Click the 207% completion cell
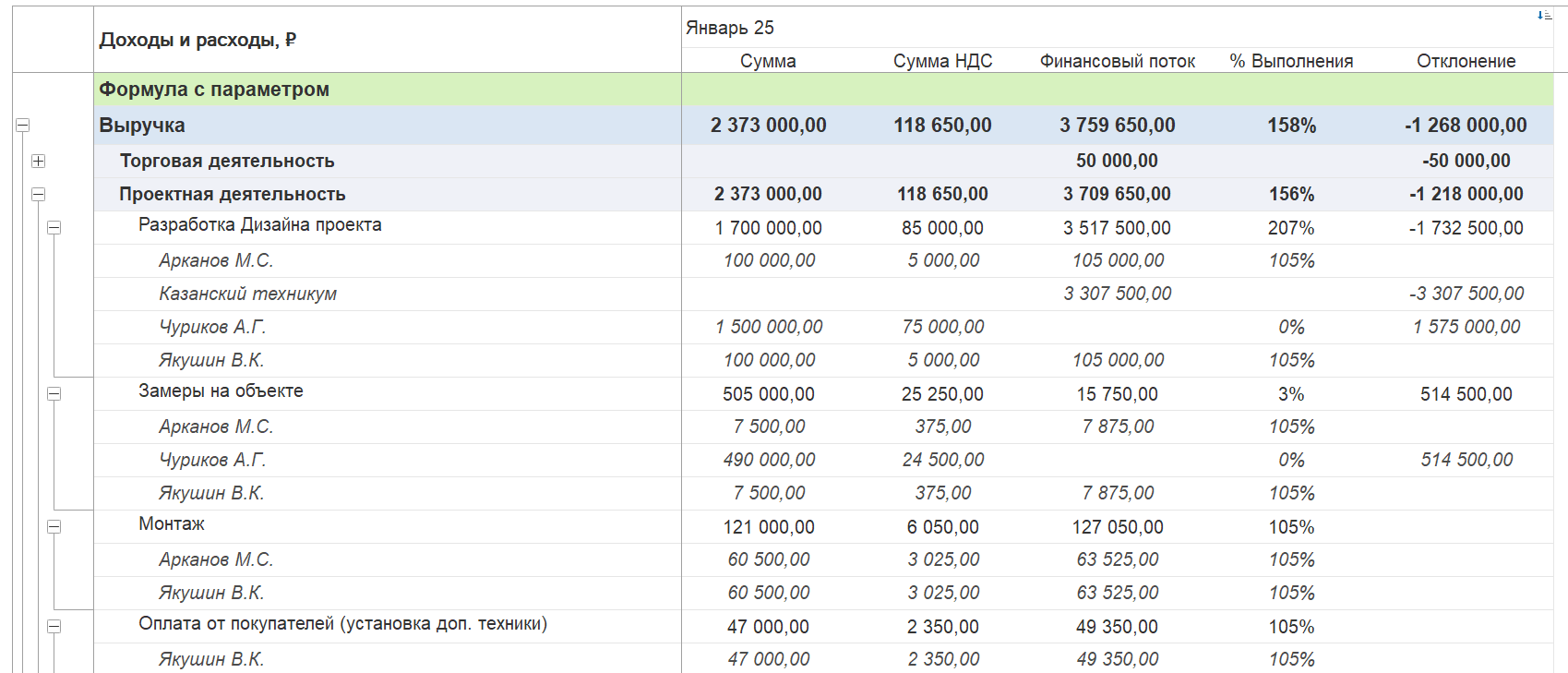The width and height of the screenshot is (1568, 673). 1291,228
